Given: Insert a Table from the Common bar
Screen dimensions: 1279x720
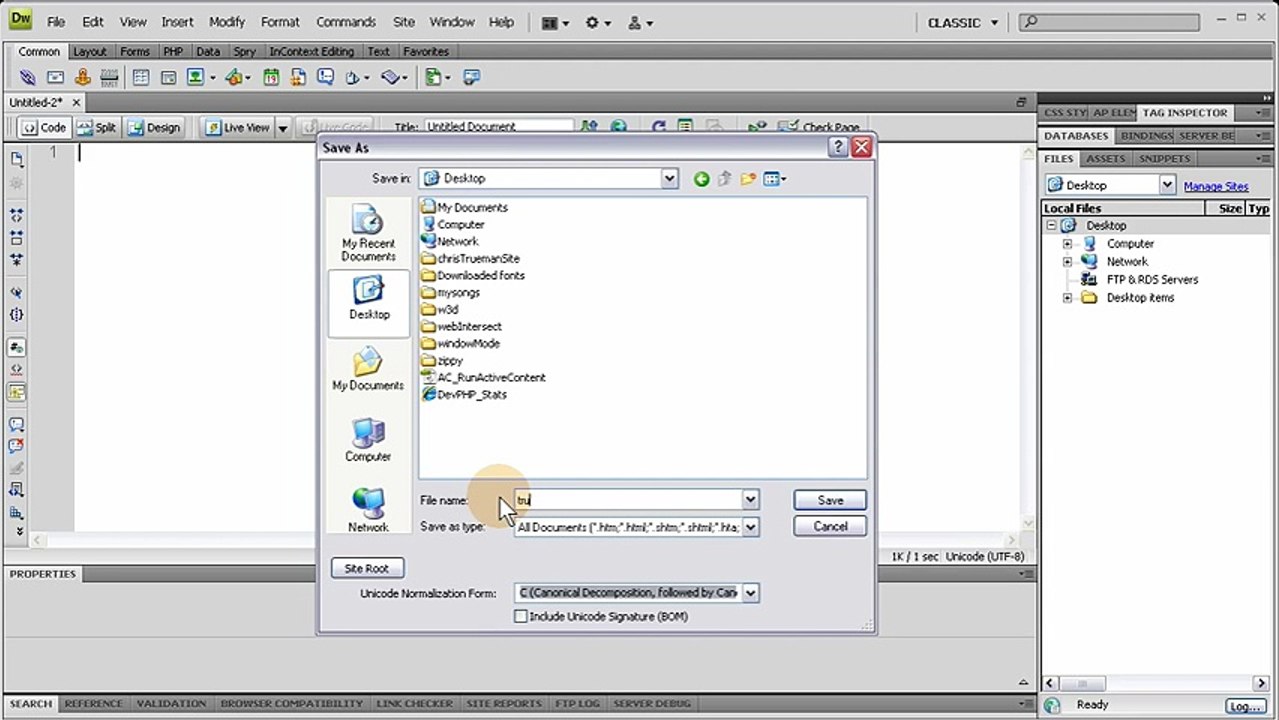Looking at the screenshot, I should (x=141, y=77).
